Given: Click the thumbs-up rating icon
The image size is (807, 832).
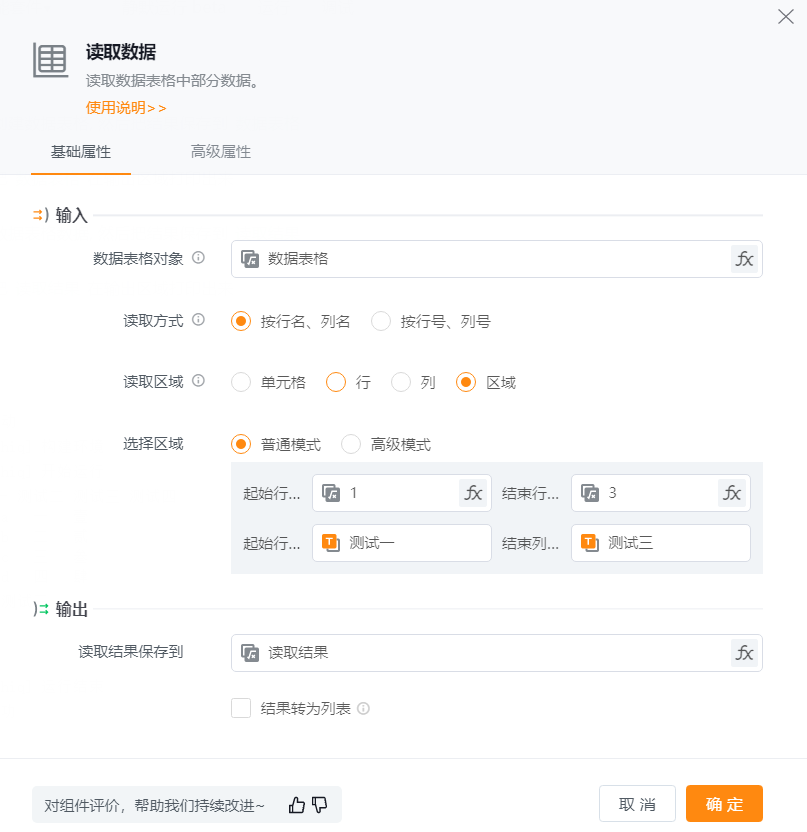Looking at the screenshot, I should pyautogui.click(x=297, y=805).
